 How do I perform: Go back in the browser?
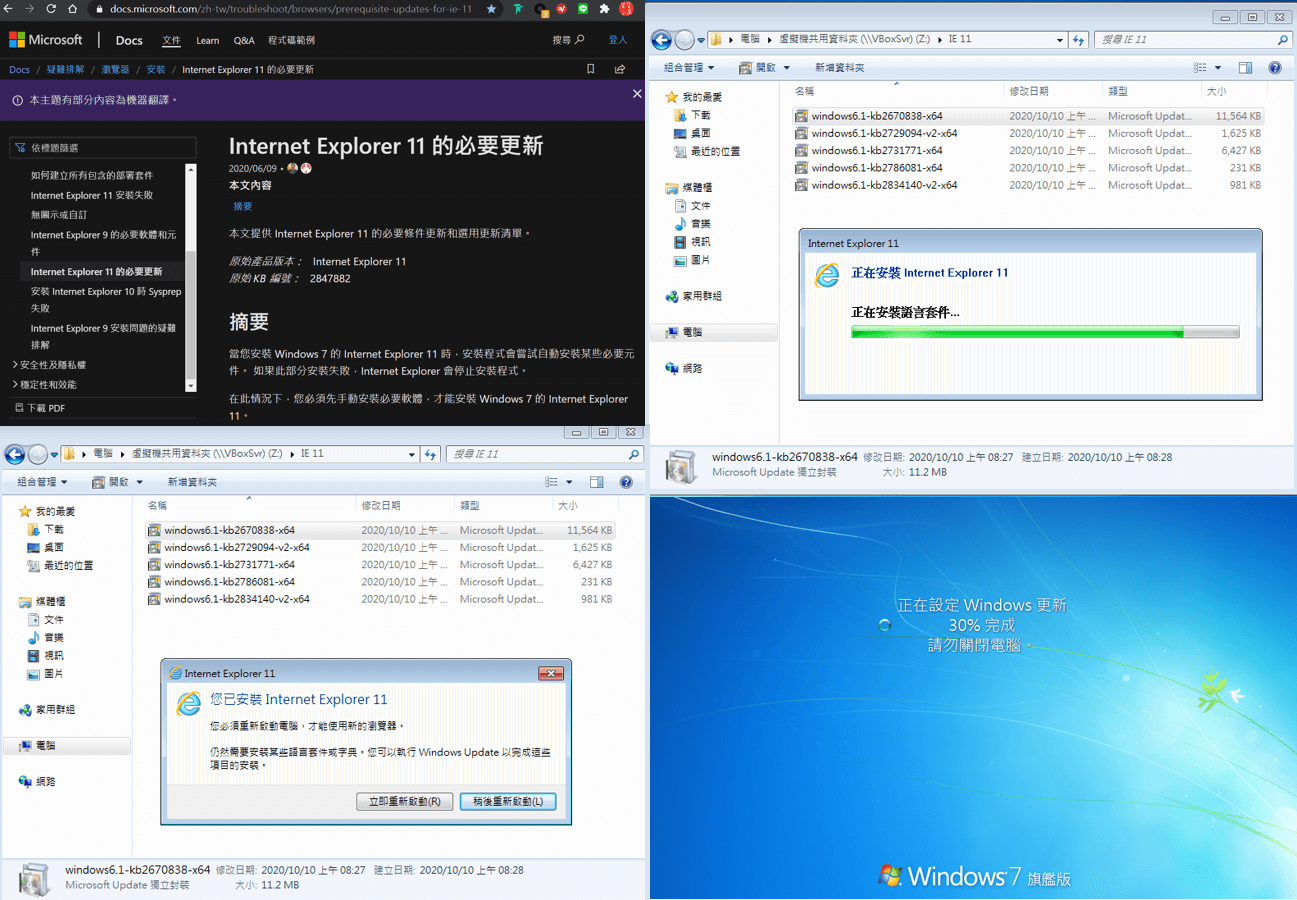coord(8,9)
